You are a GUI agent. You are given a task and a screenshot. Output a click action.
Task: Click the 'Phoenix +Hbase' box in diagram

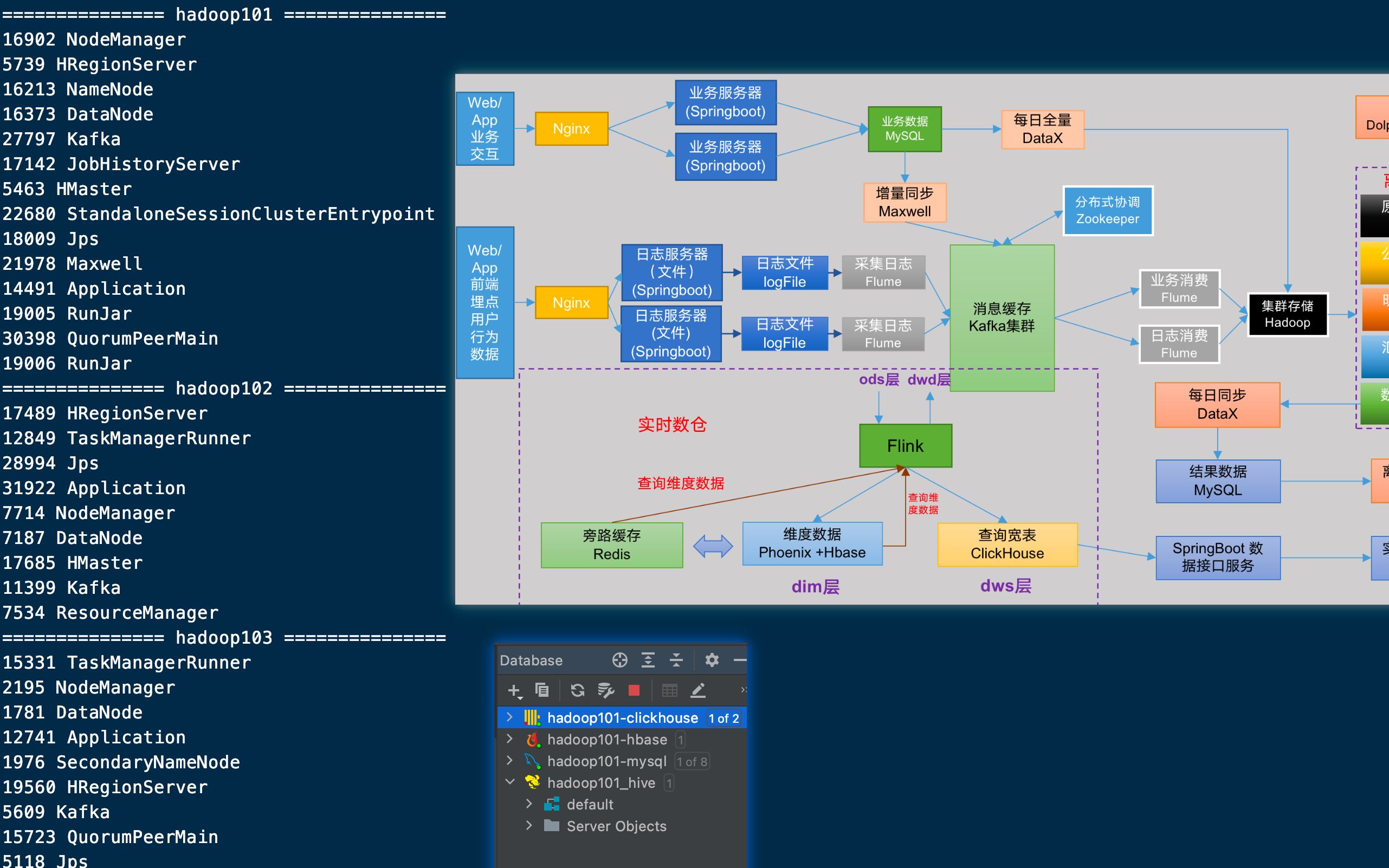coord(812,543)
